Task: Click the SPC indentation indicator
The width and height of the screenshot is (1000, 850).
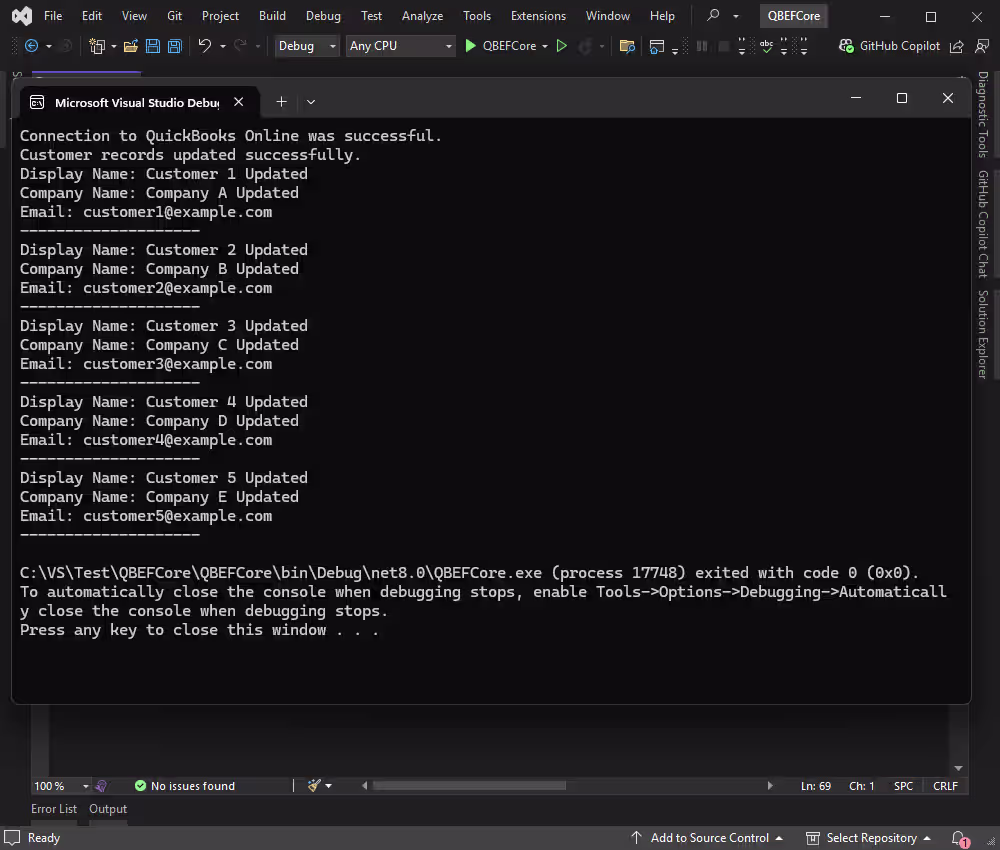Action: (x=903, y=786)
